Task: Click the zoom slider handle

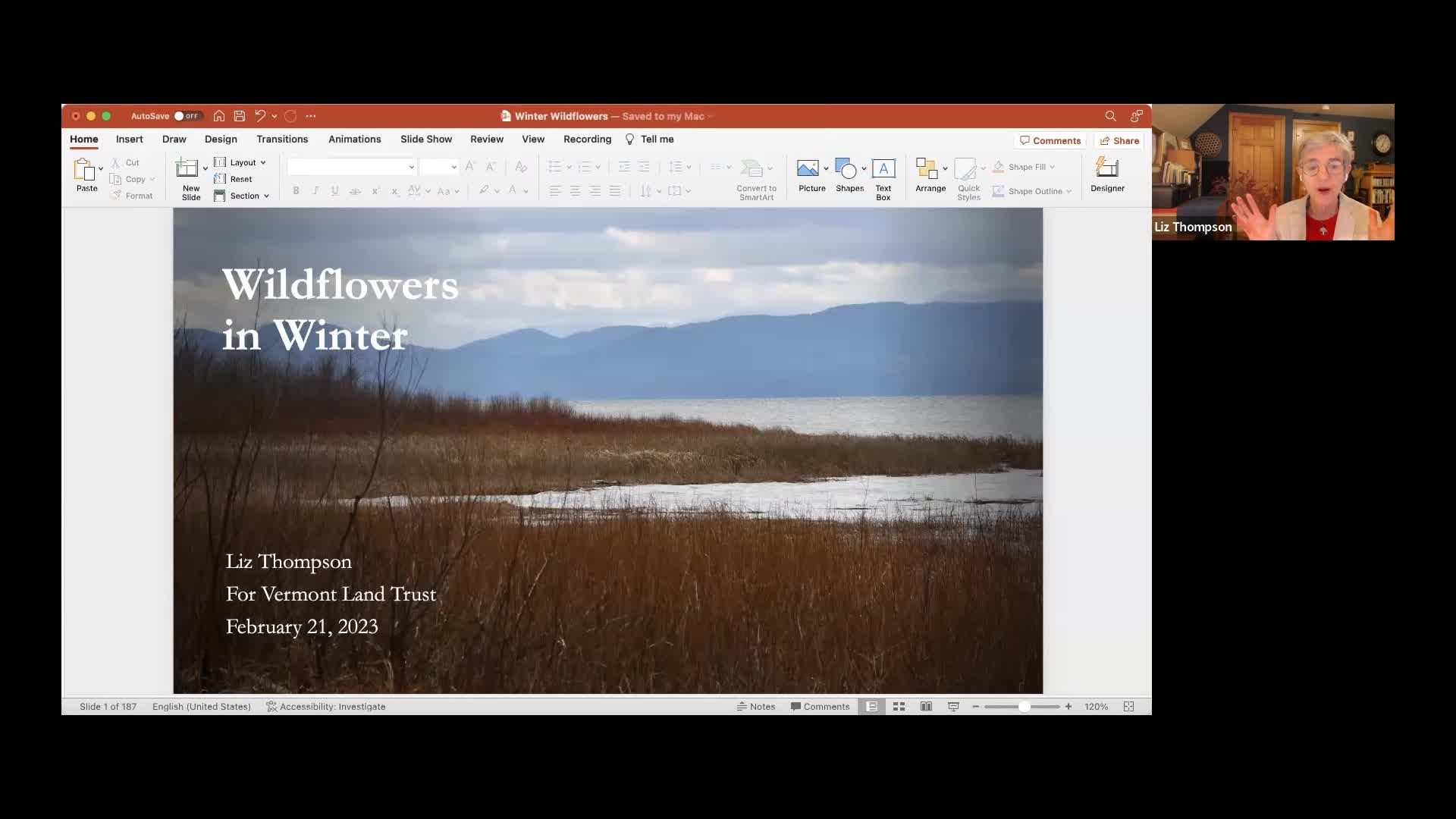Action: [1024, 707]
